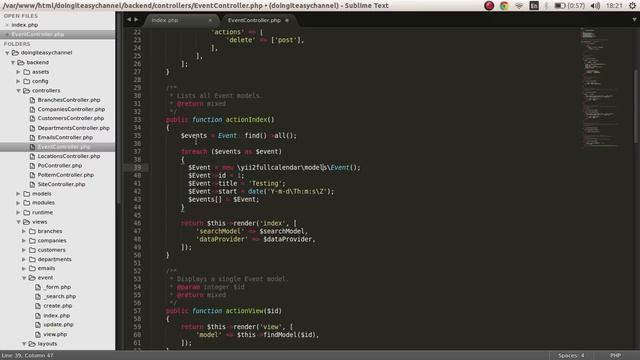Open CompaniesController.php file
Screen dimensions: 640x360
71,109
